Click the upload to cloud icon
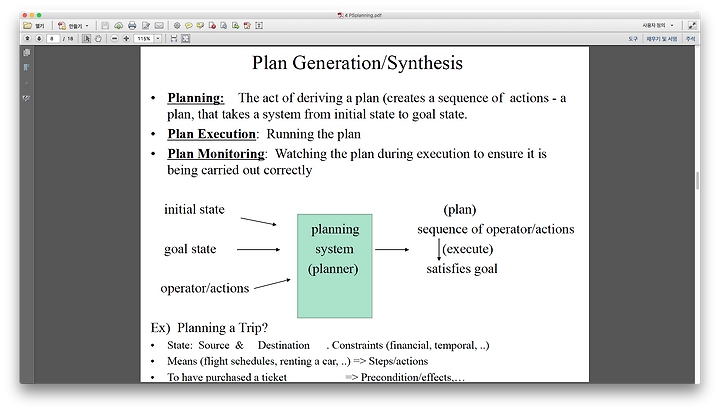Image resolution: width=720 pixels, height=412 pixels. point(118,26)
